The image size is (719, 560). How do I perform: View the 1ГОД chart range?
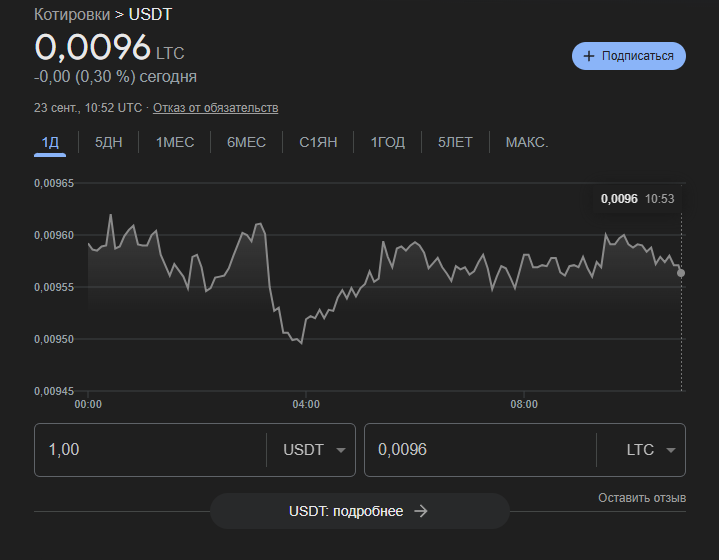(x=387, y=142)
